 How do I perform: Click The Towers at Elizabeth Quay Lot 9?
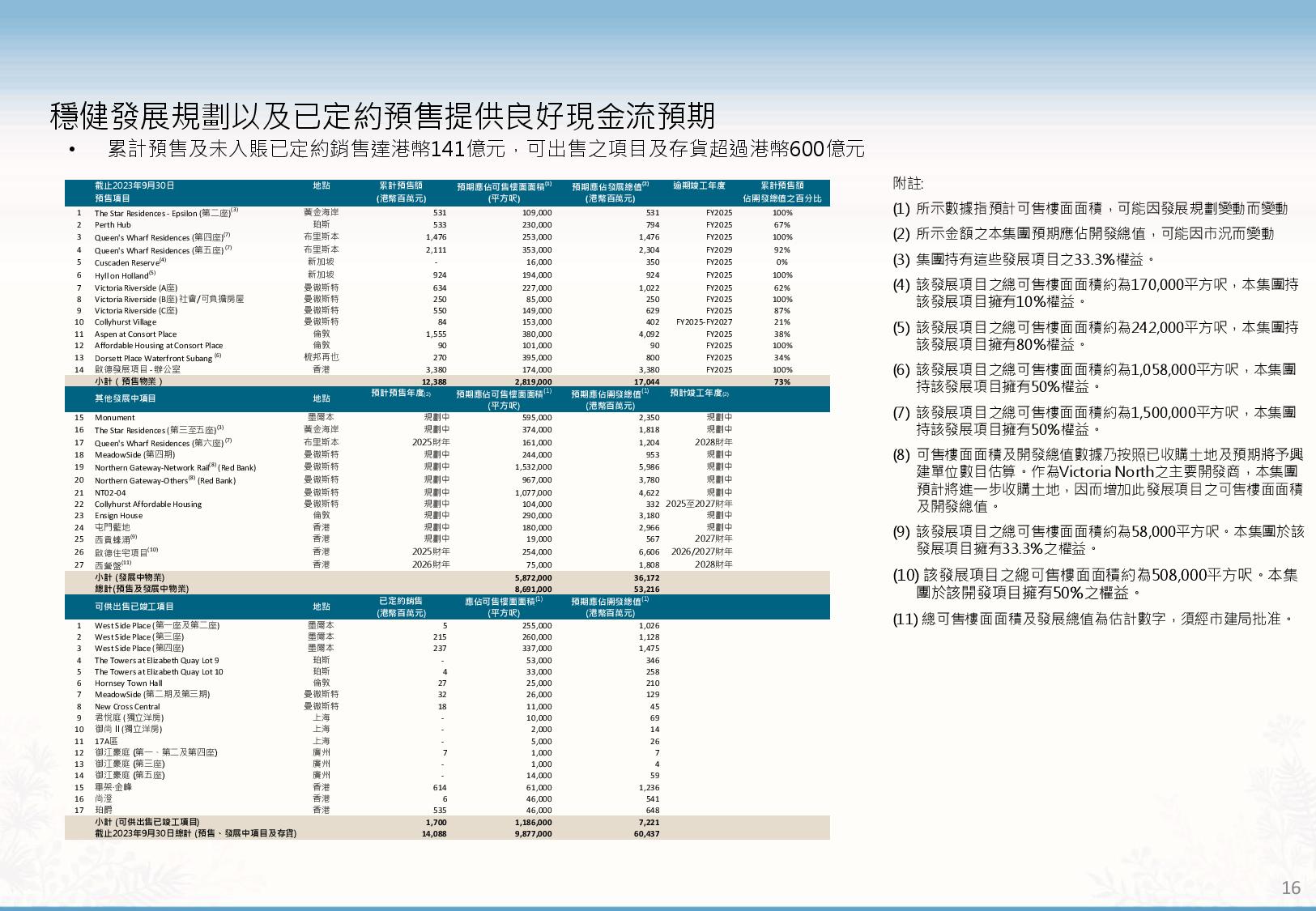tap(156, 660)
